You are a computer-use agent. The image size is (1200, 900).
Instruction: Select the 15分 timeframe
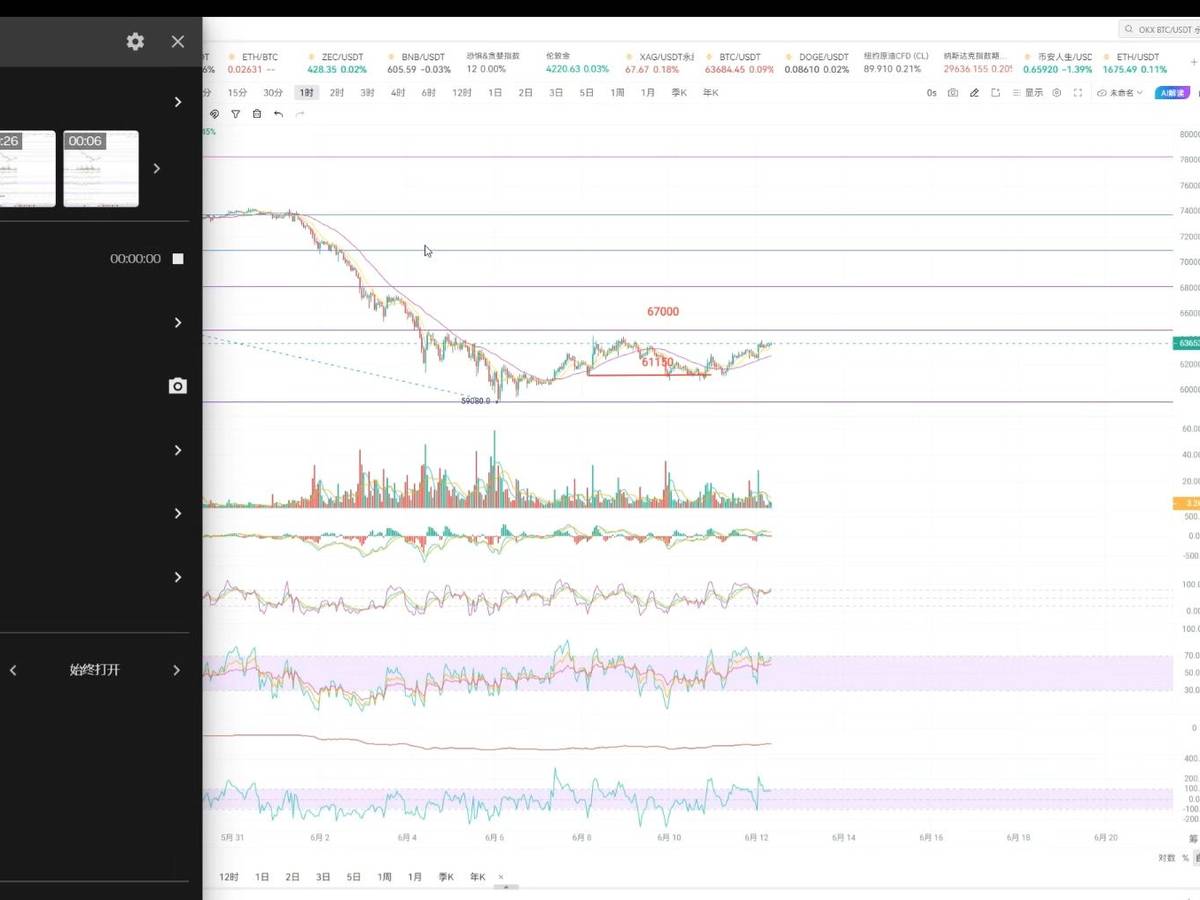click(237, 93)
